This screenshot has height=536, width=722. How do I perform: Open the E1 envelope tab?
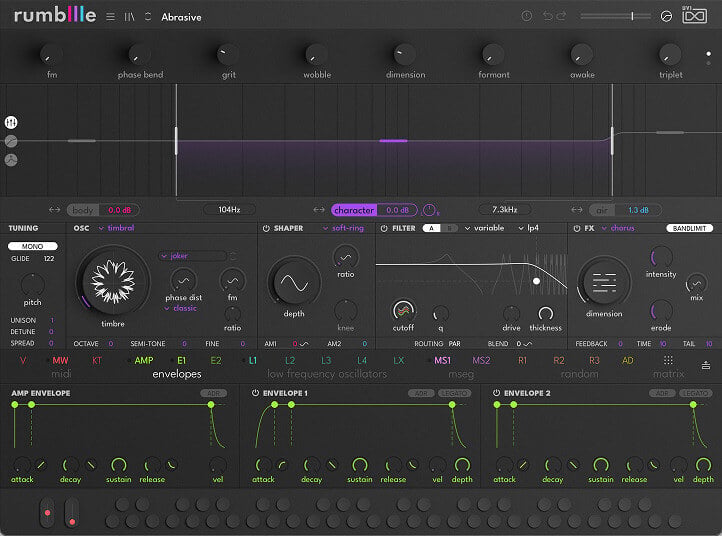181,361
